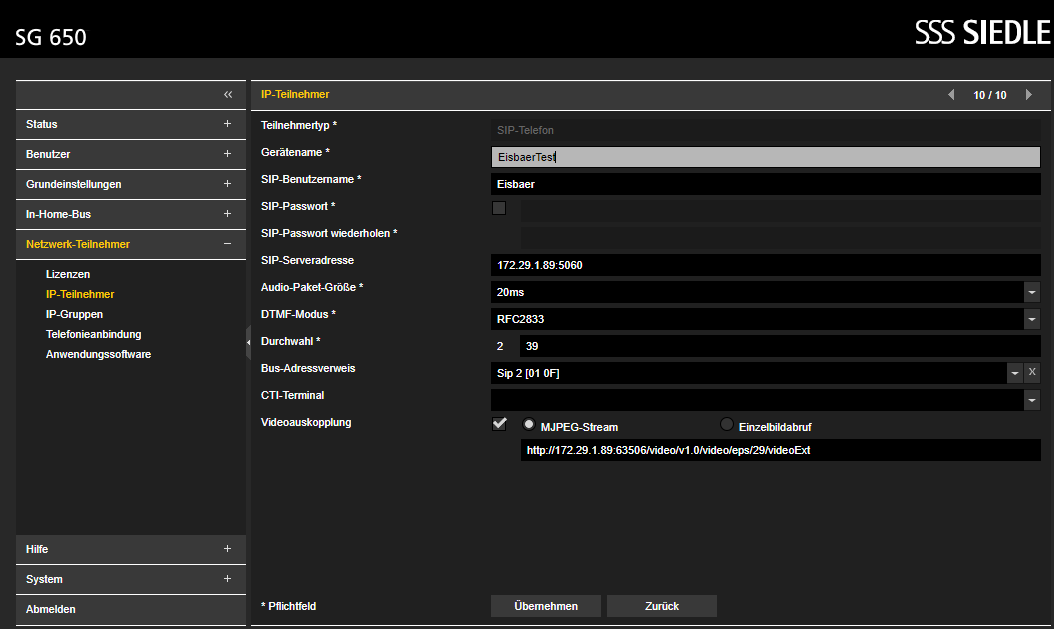1054x629 pixels.
Task: Collapse Netzwerk-Teilnehmer with the minus icon
Action: (x=227, y=244)
